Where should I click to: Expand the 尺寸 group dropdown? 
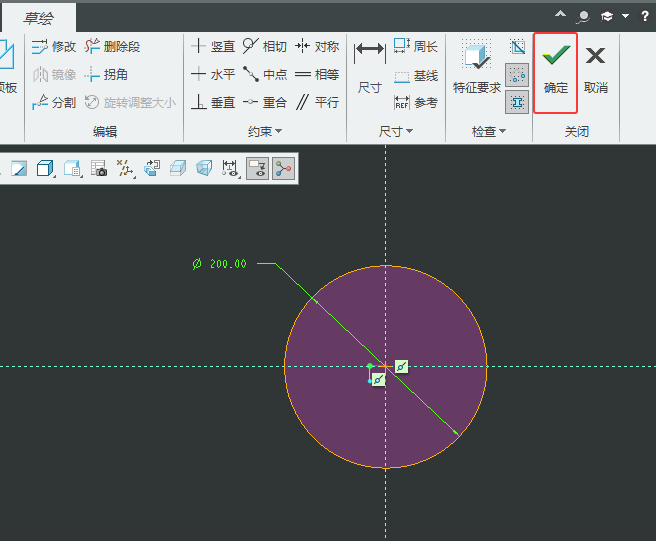(x=390, y=131)
